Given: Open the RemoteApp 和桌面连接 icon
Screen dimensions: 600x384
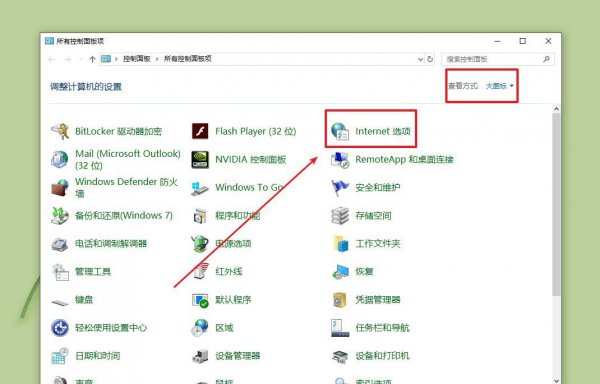Looking at the screenshot, I should click(x=340, y=159).
